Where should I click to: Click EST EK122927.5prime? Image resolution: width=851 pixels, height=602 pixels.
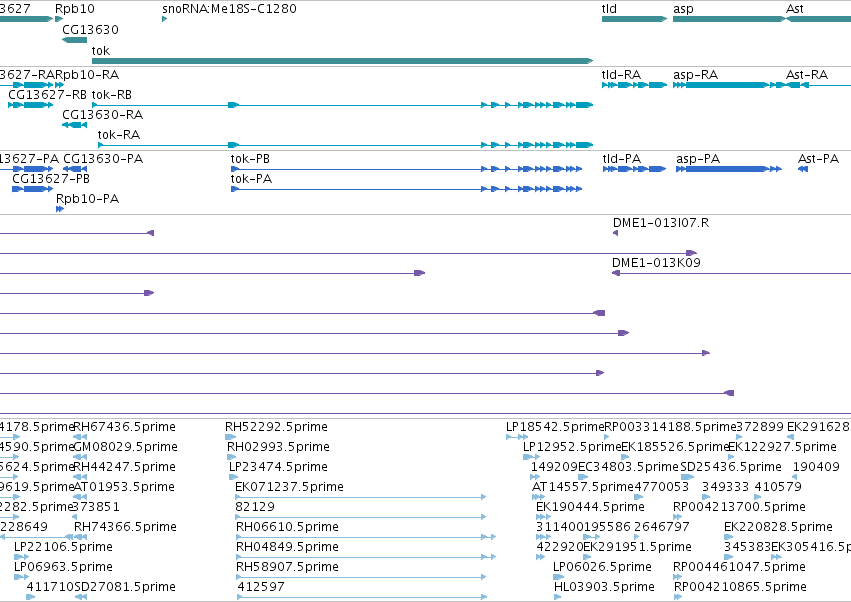(x=782, y=447)
